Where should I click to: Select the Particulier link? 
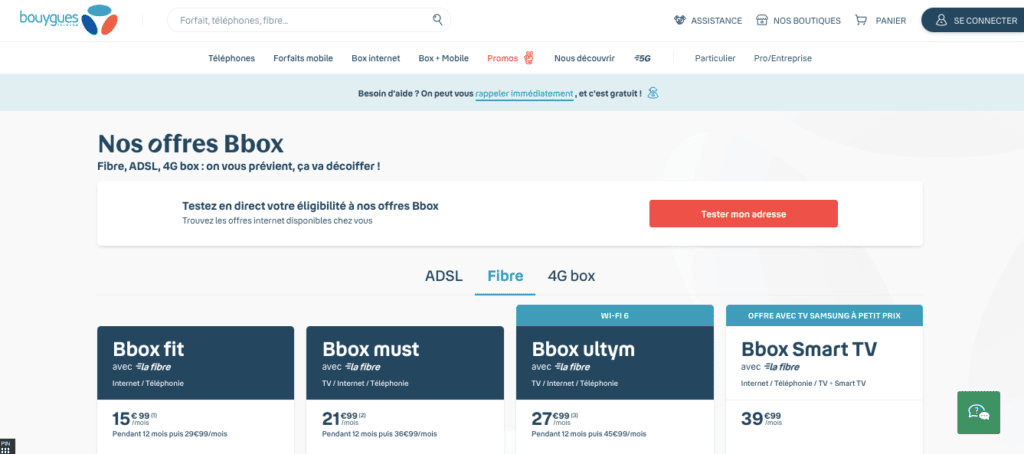[x=715, y=58]
